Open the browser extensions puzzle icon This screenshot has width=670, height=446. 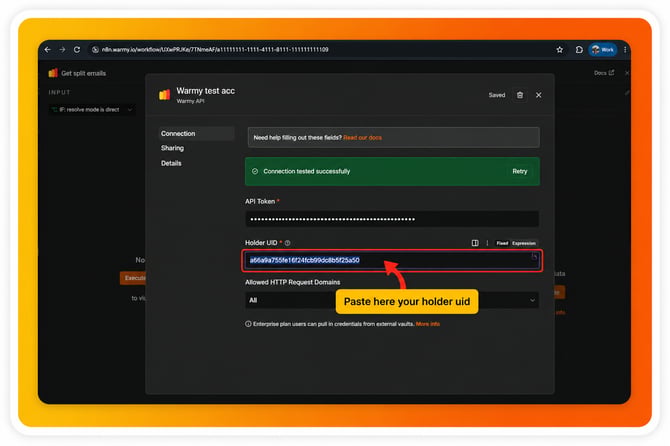[579, 50]
